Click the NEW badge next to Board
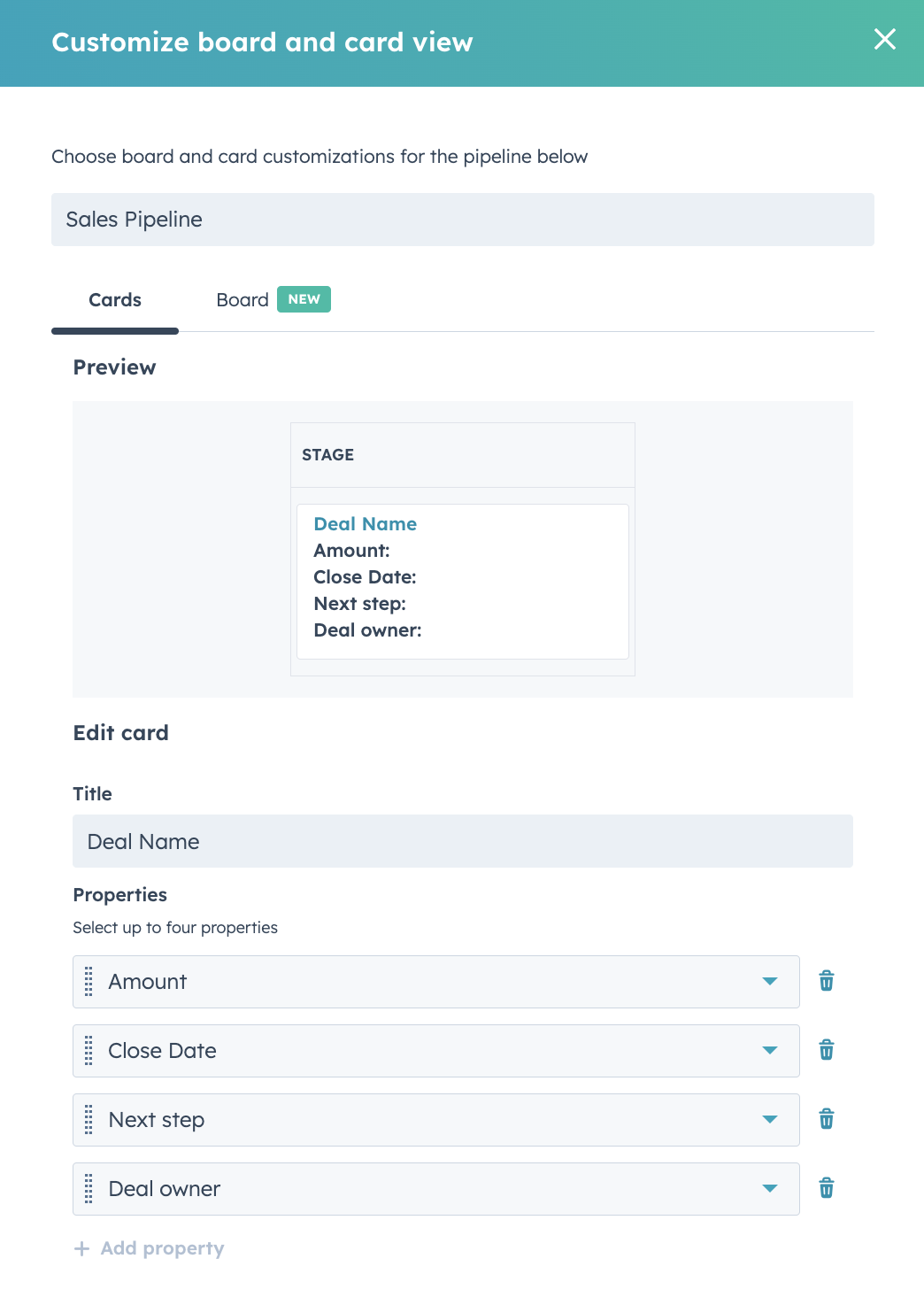 (304, 299)
